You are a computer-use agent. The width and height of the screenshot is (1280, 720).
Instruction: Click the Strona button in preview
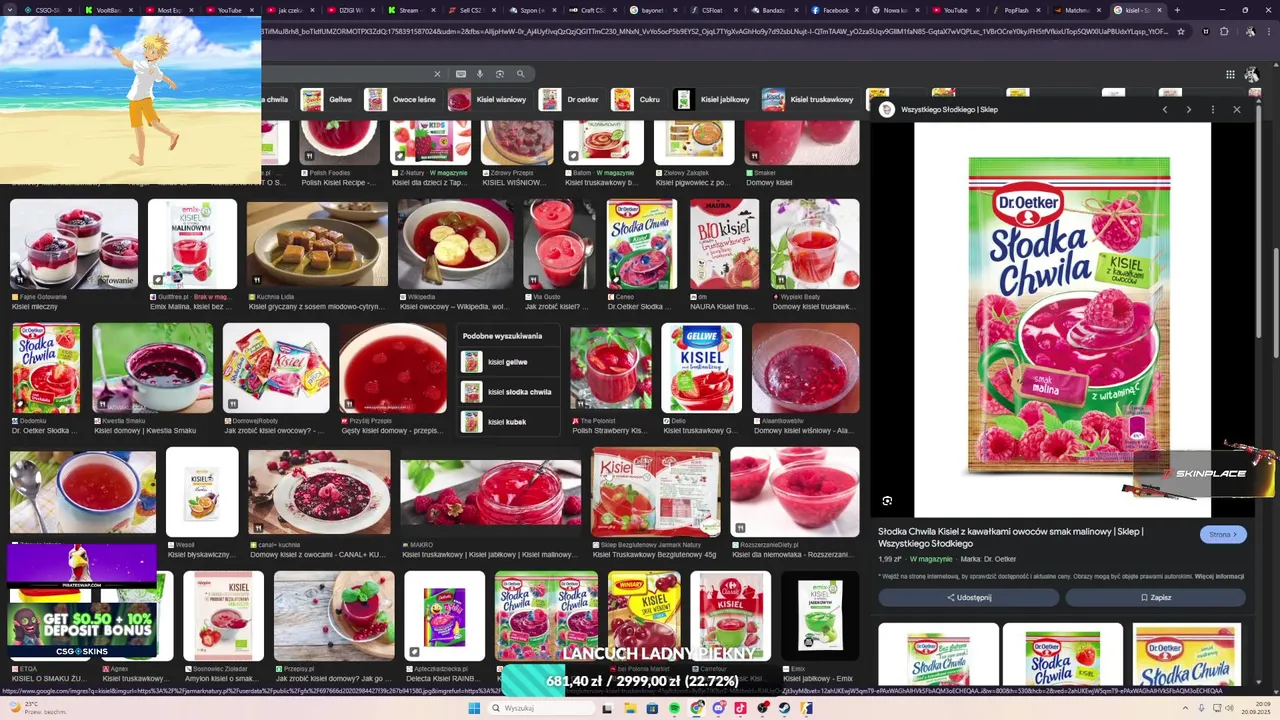1223,535
